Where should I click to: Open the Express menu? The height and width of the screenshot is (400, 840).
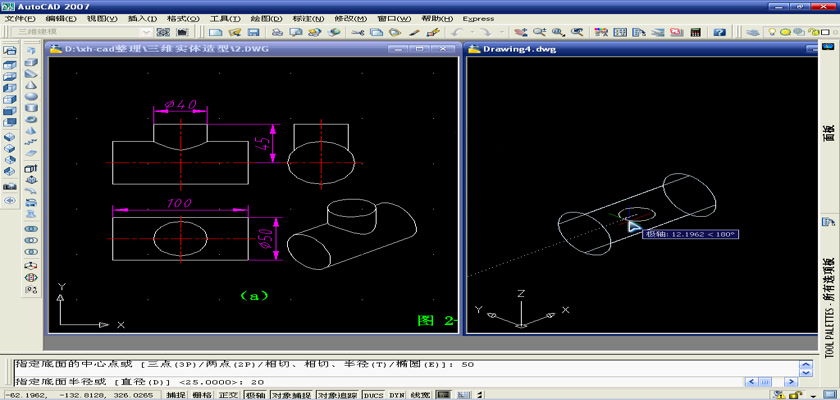(x=478, y=18)
